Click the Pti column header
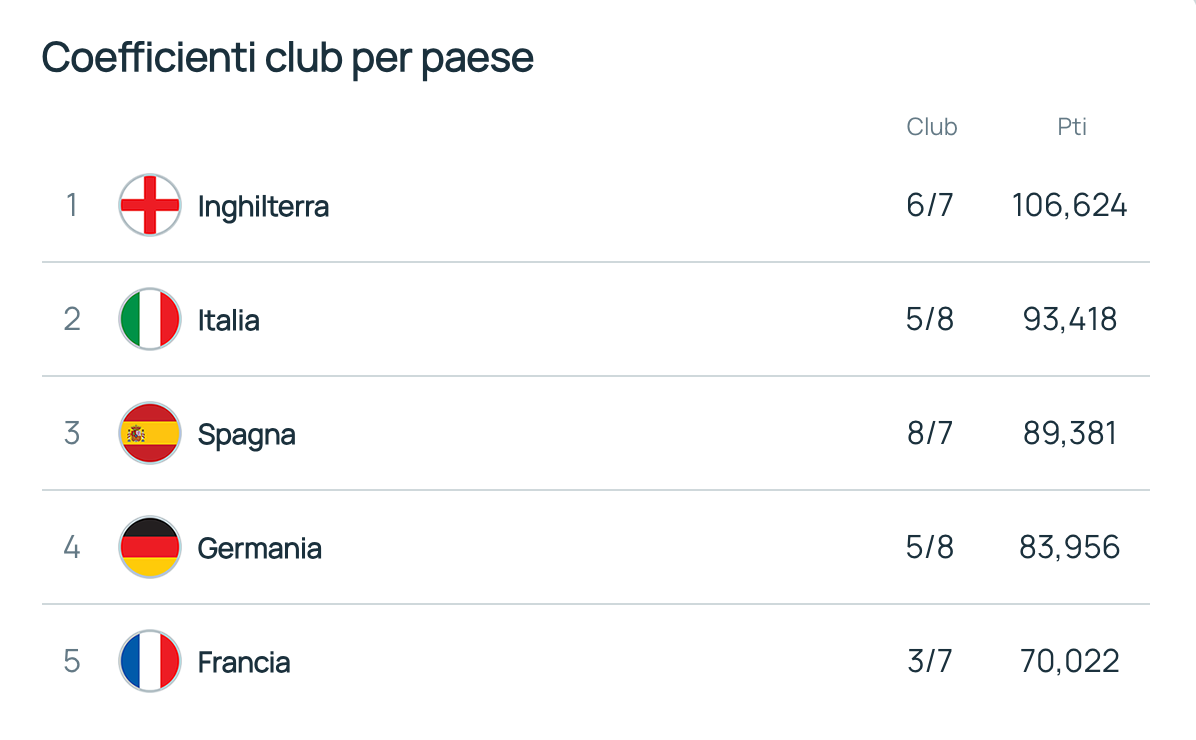The width and height of the screenshot is (1196, 740). (1072, 127)
